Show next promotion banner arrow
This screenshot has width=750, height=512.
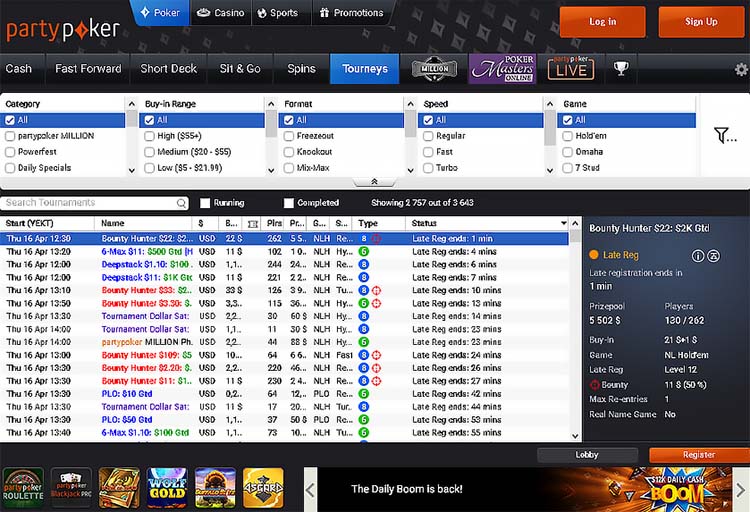pos(740,490)
